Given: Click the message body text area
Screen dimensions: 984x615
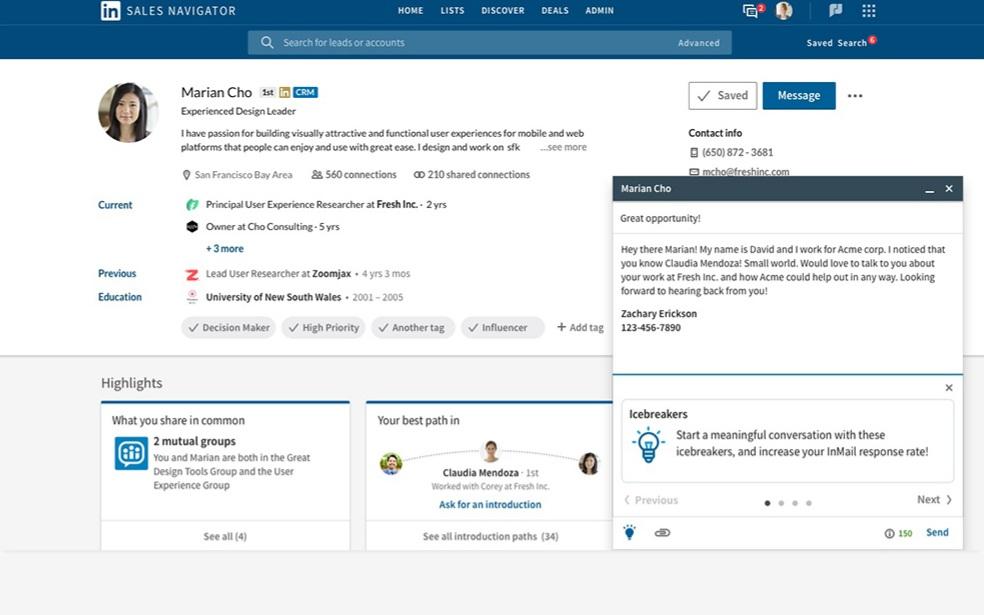Looking at the screenshot, I should (x=788, y=304).
